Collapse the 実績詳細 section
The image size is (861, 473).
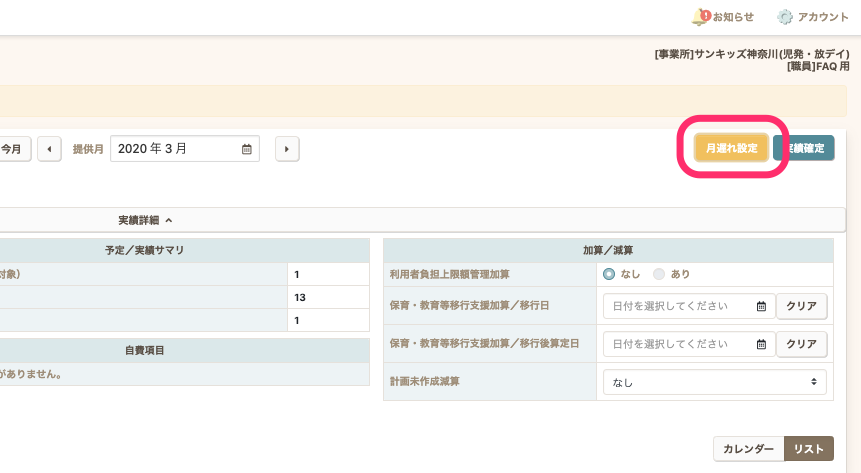[x=145, y=219]
